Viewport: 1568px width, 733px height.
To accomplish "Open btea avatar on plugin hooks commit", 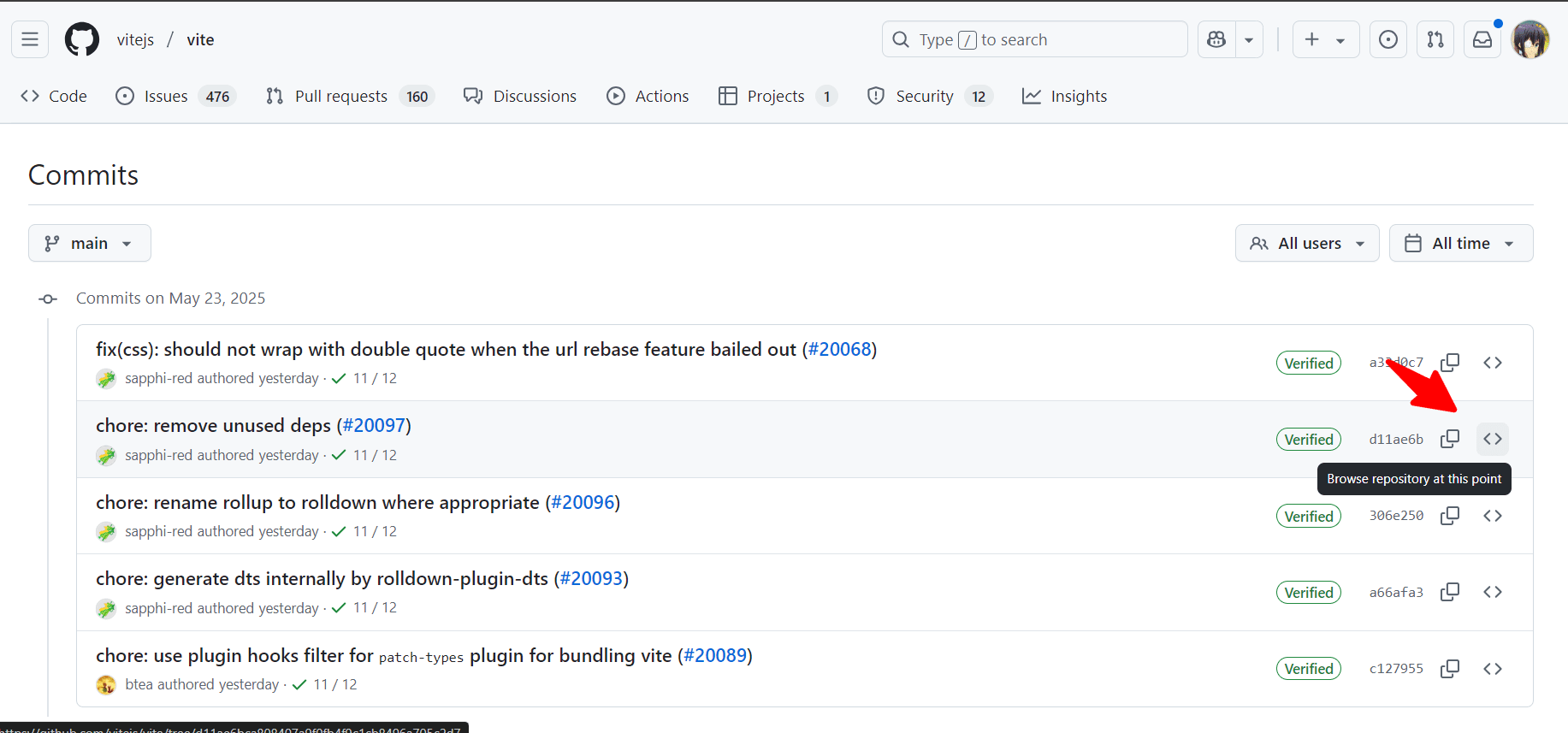I will click(106, 685).
